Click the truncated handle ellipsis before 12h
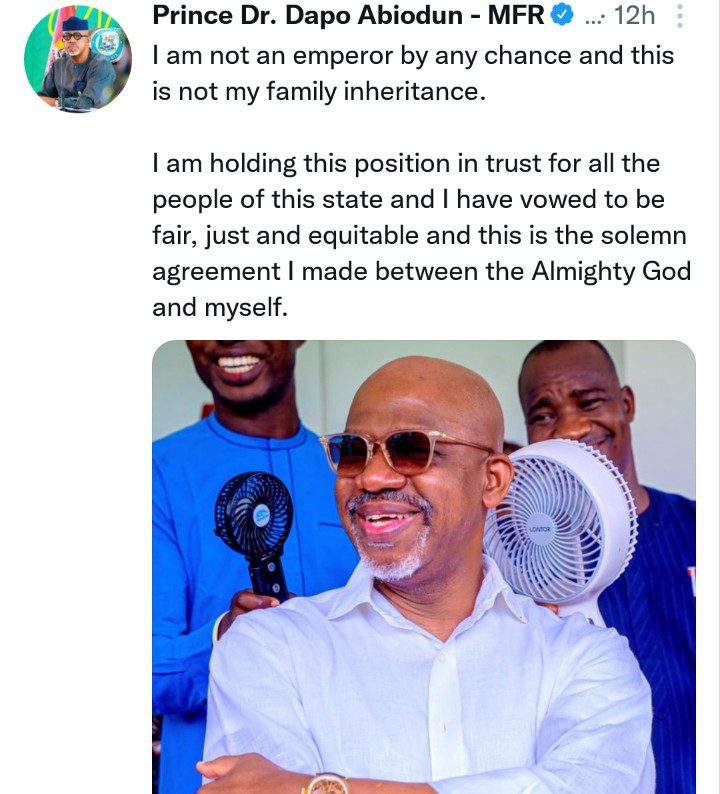 [594, 20]
